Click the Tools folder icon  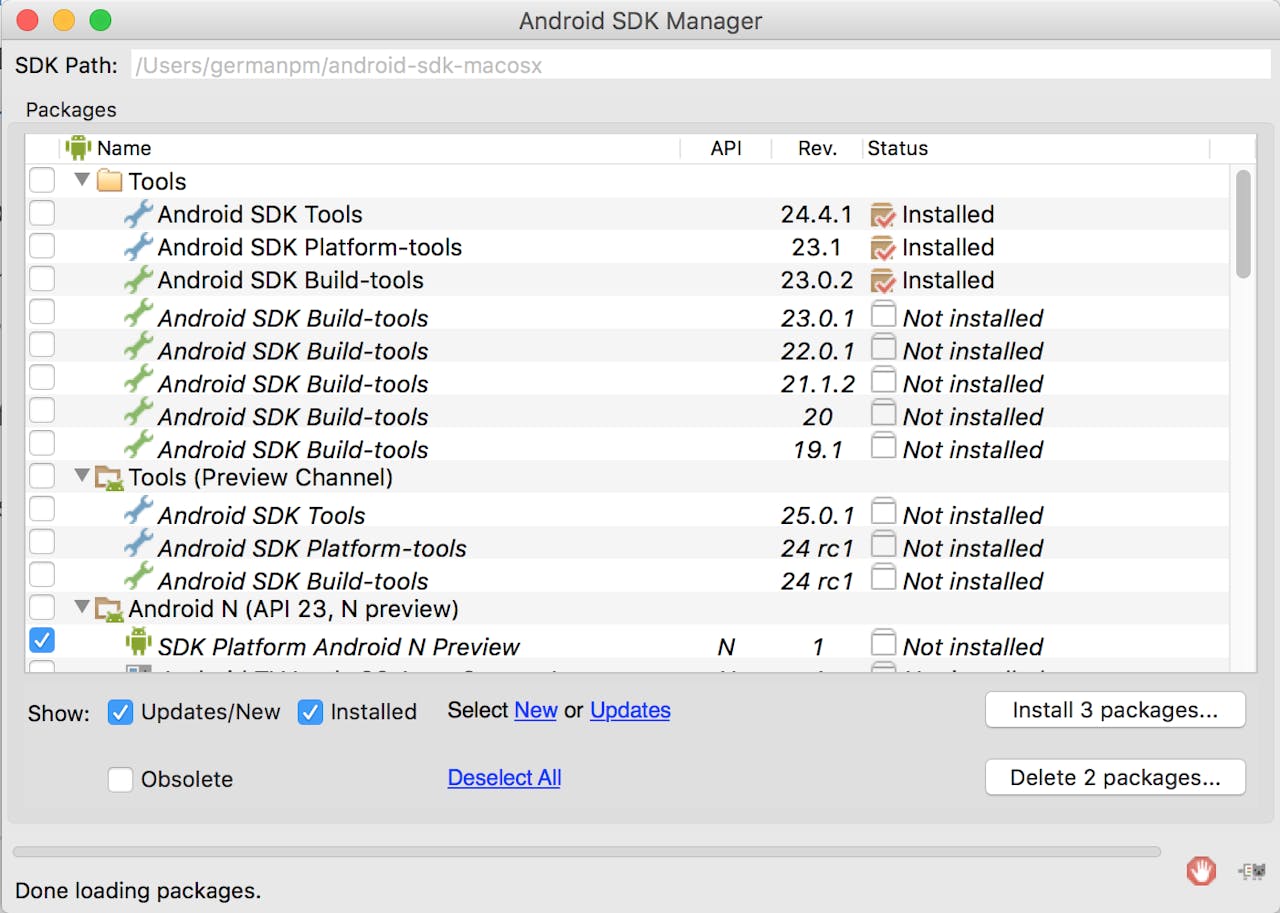coord(110,181)
